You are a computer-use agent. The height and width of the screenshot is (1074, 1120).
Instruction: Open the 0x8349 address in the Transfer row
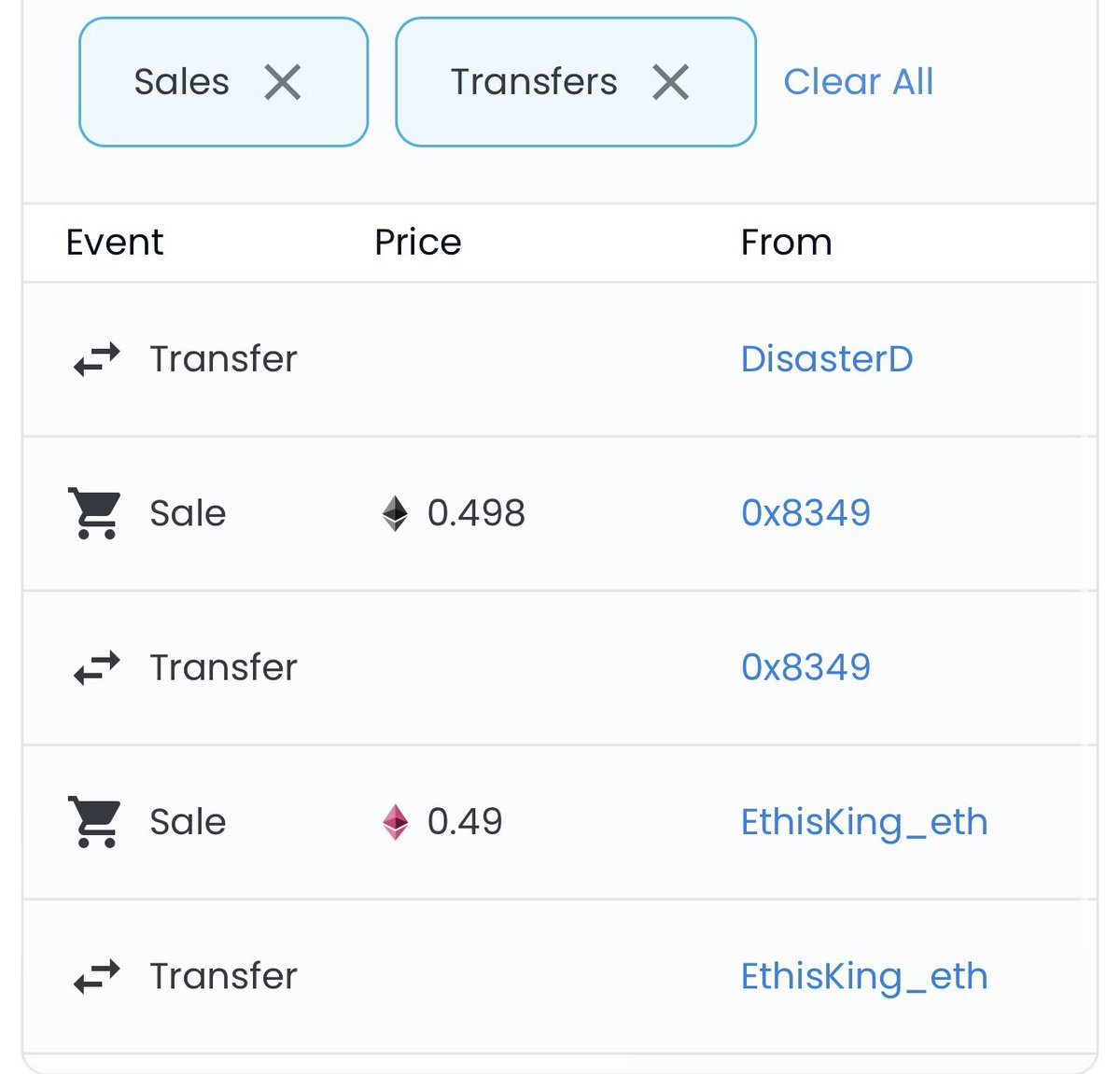pyautogui.click(x=806, y=668)
